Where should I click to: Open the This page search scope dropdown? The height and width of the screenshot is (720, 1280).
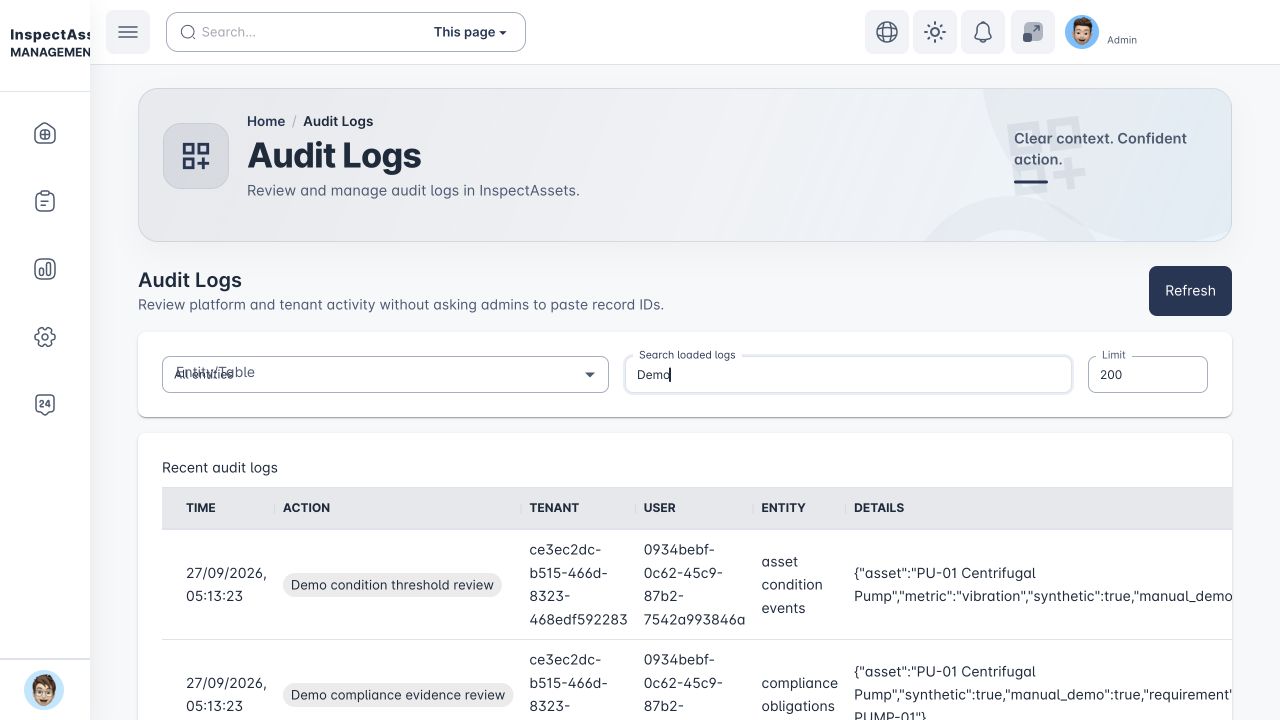click(470, 32)
